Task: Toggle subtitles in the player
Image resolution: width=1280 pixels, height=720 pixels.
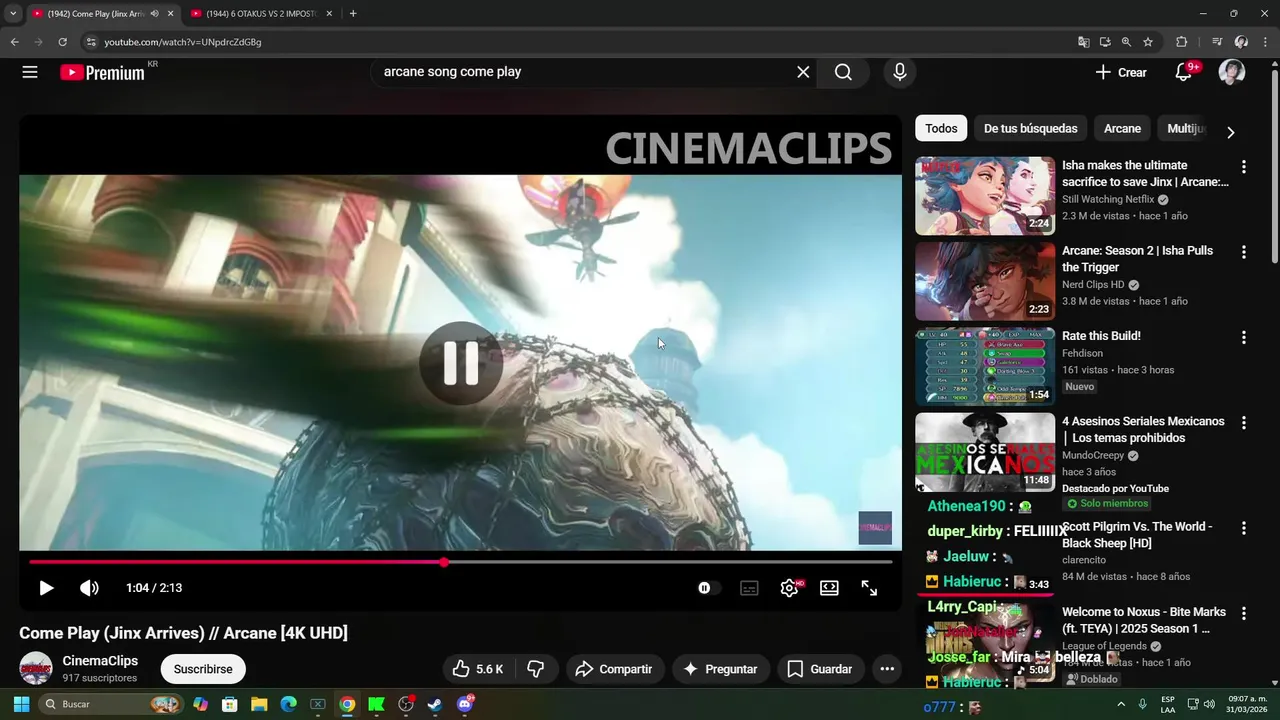Action: point(749,588)
